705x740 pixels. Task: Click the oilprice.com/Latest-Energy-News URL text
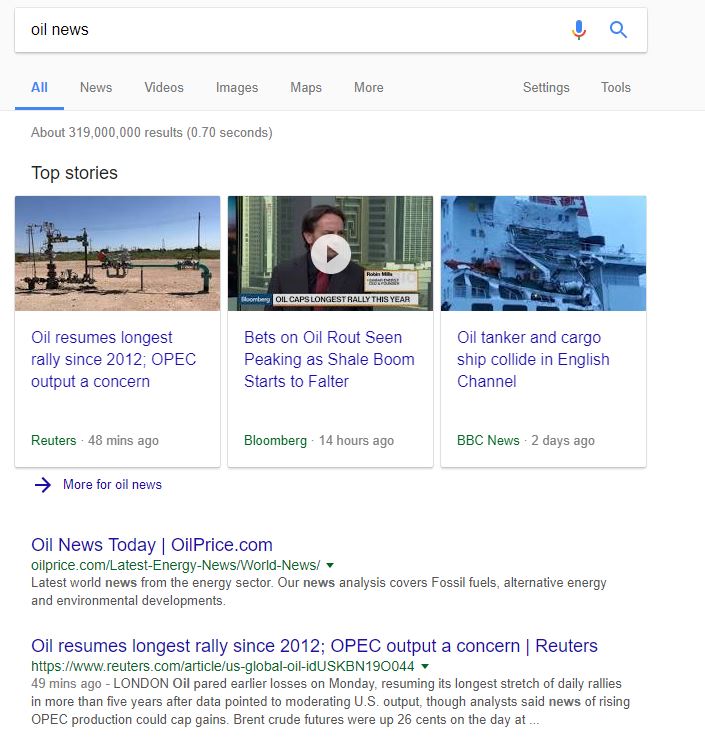[176, 565]
